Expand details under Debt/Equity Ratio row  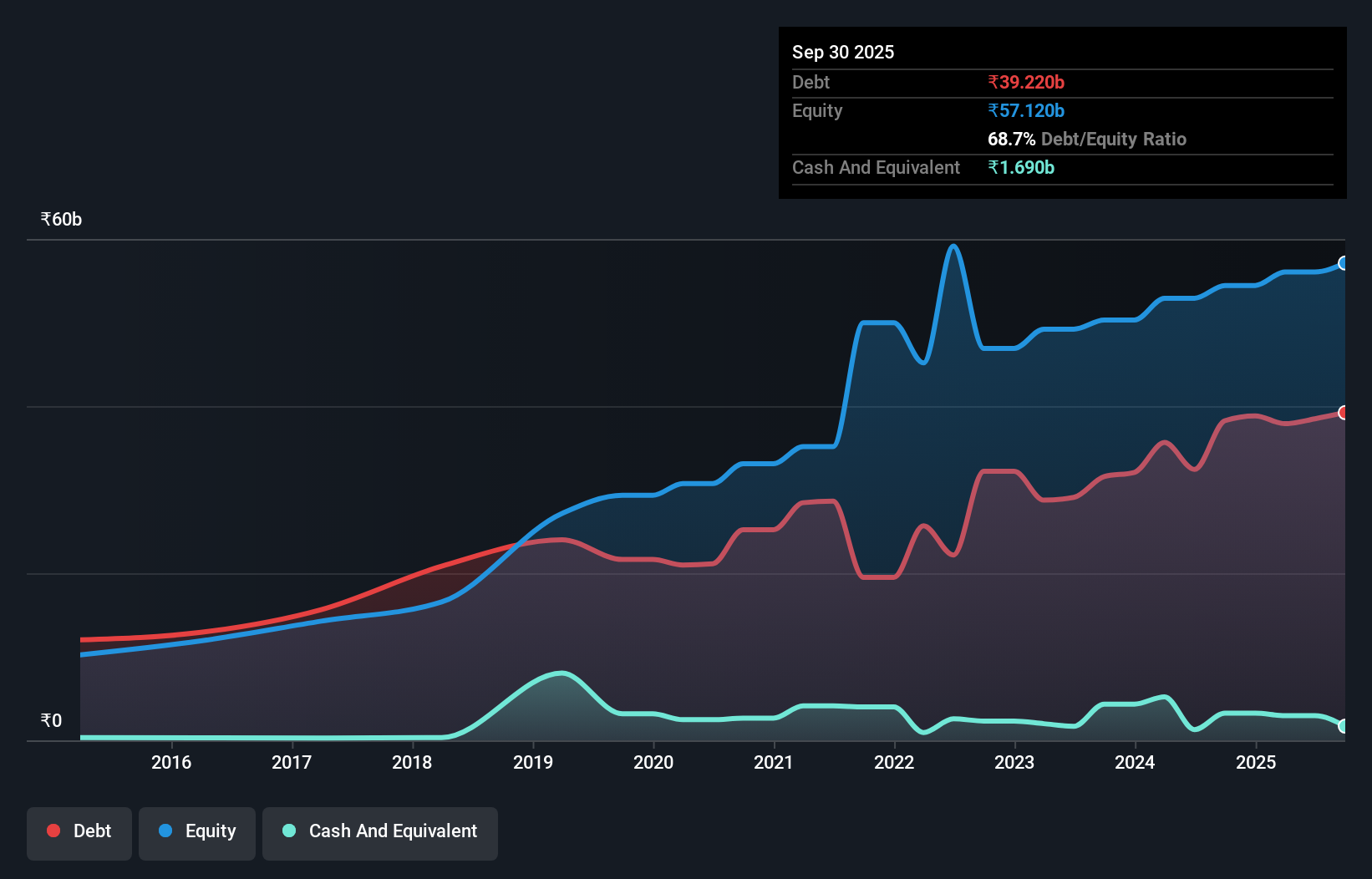[x=1087, y=139]
